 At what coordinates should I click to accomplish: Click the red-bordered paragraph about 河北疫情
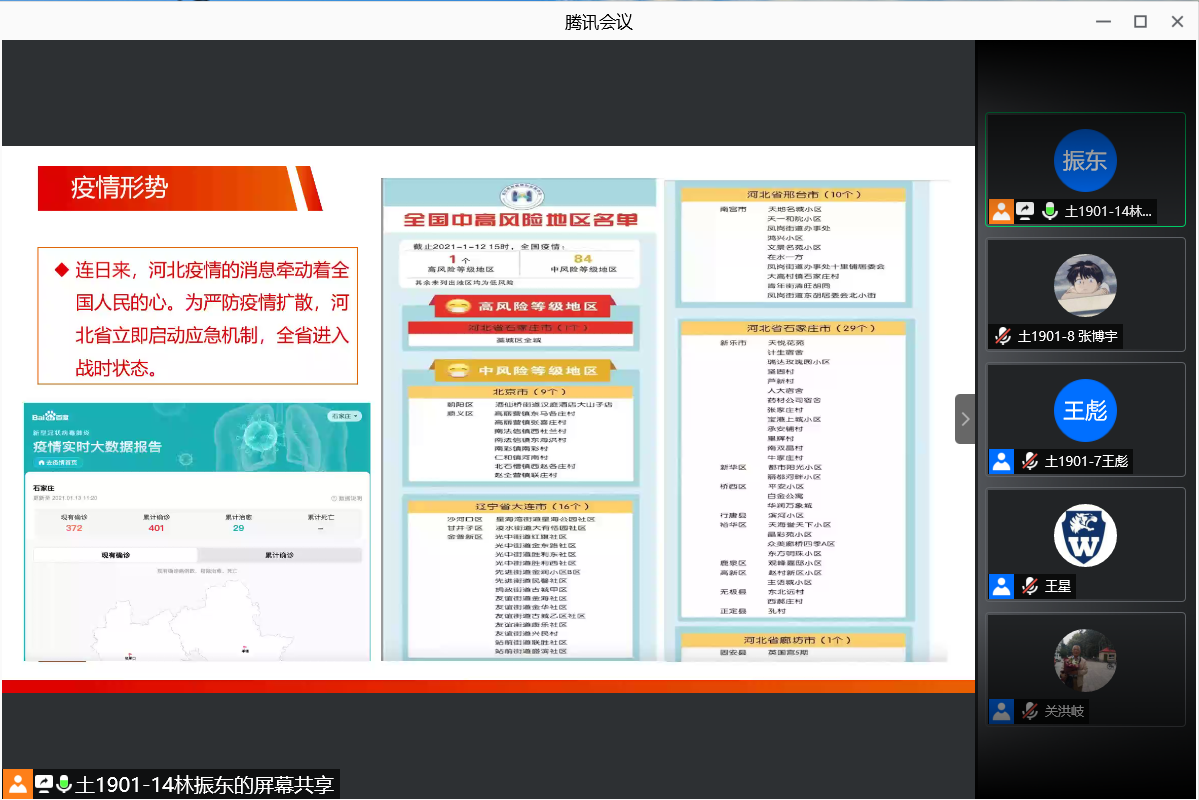pos(198,316)
